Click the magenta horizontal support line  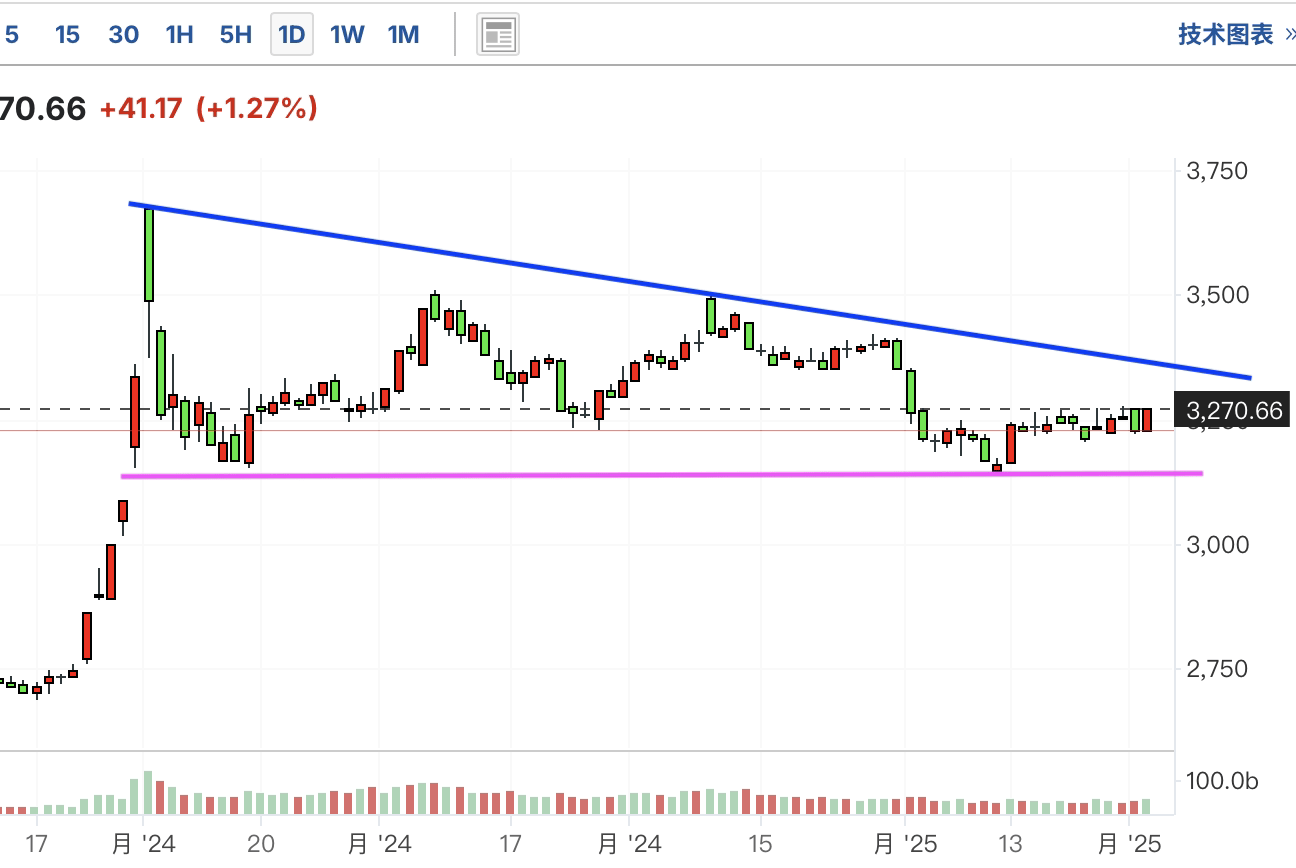pyautogui.click(x=661, y=474)
